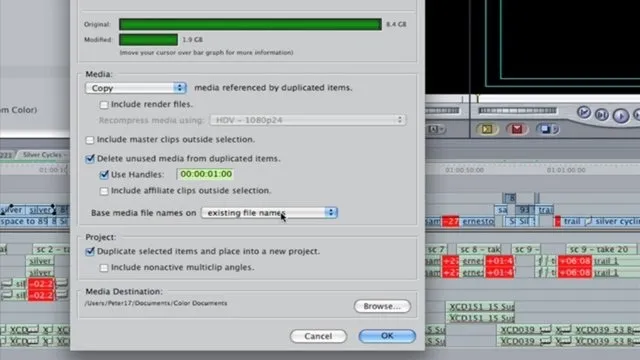This screenshot has width=640, height=360.
Task: Toggle Include render files checkbox
Action: click(x=104, y=105)
